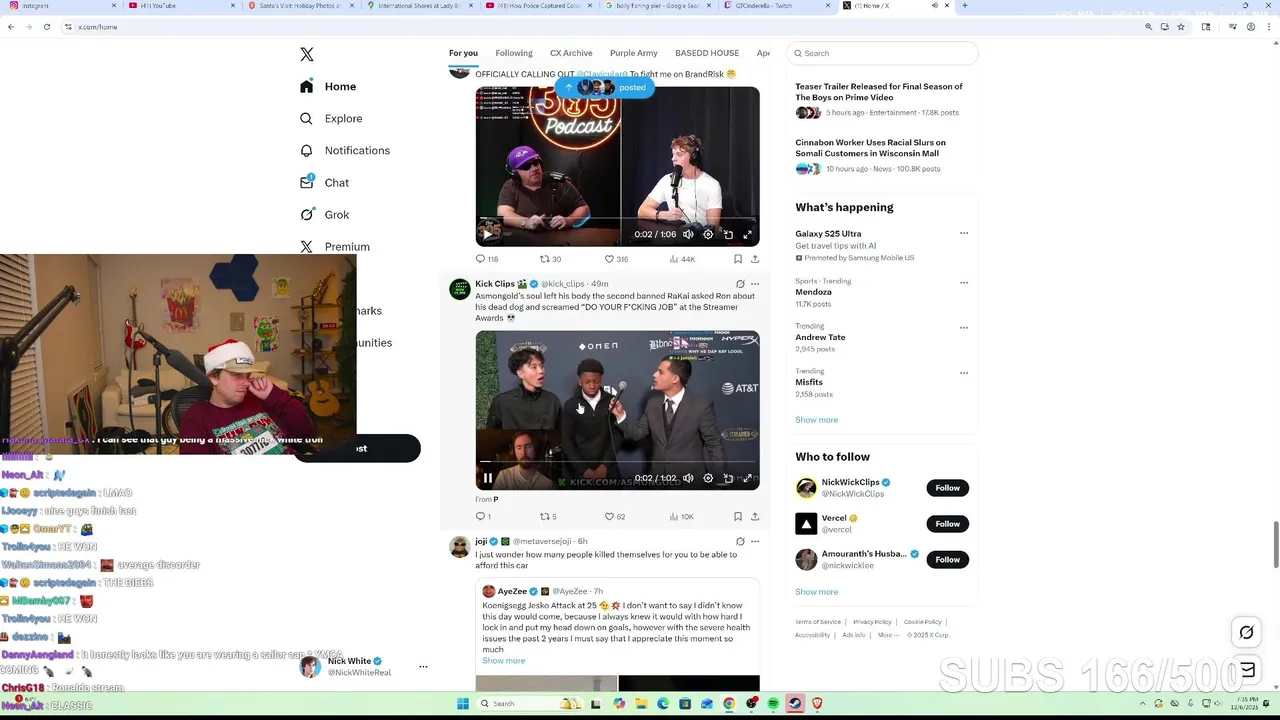Switch to the YouTube browser tab
1280x720 pixels.
coord(180,6)
